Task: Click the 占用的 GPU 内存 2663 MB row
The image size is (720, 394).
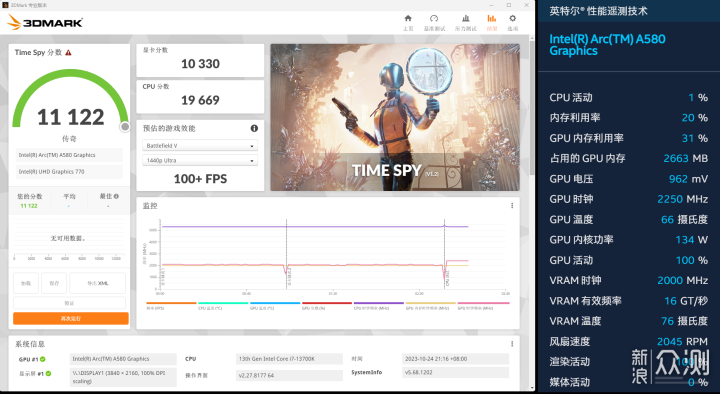Action: (x=628, y=158)
